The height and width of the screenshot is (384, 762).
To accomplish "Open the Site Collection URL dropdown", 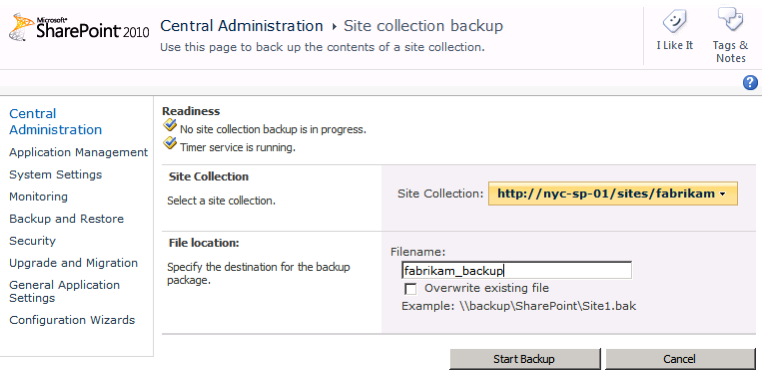I will point(613,193).
